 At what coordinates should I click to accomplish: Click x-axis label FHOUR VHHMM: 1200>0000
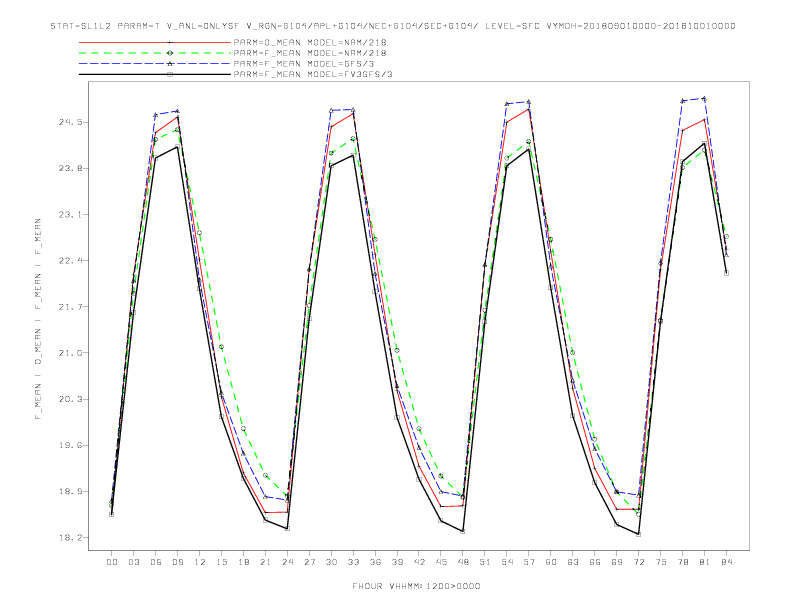pyautogui.click(x=416, y=586)
